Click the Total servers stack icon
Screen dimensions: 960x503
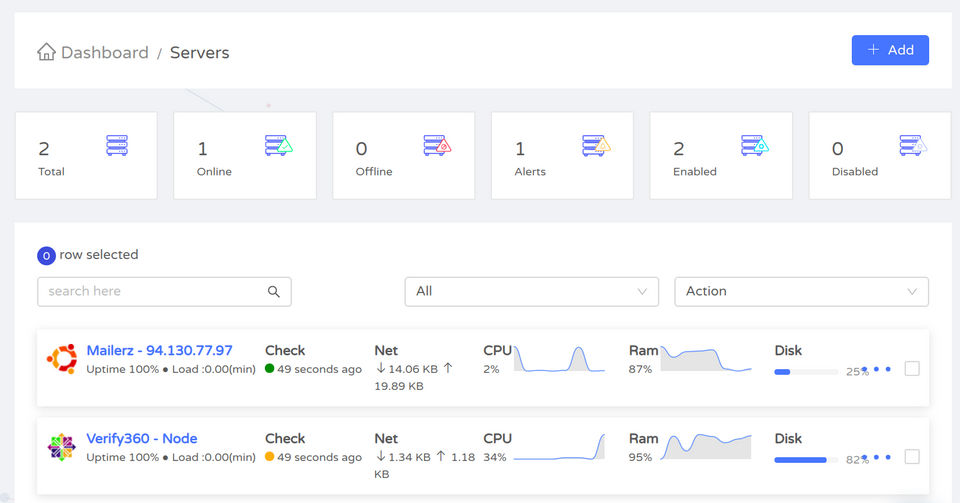tap(117, 146)
